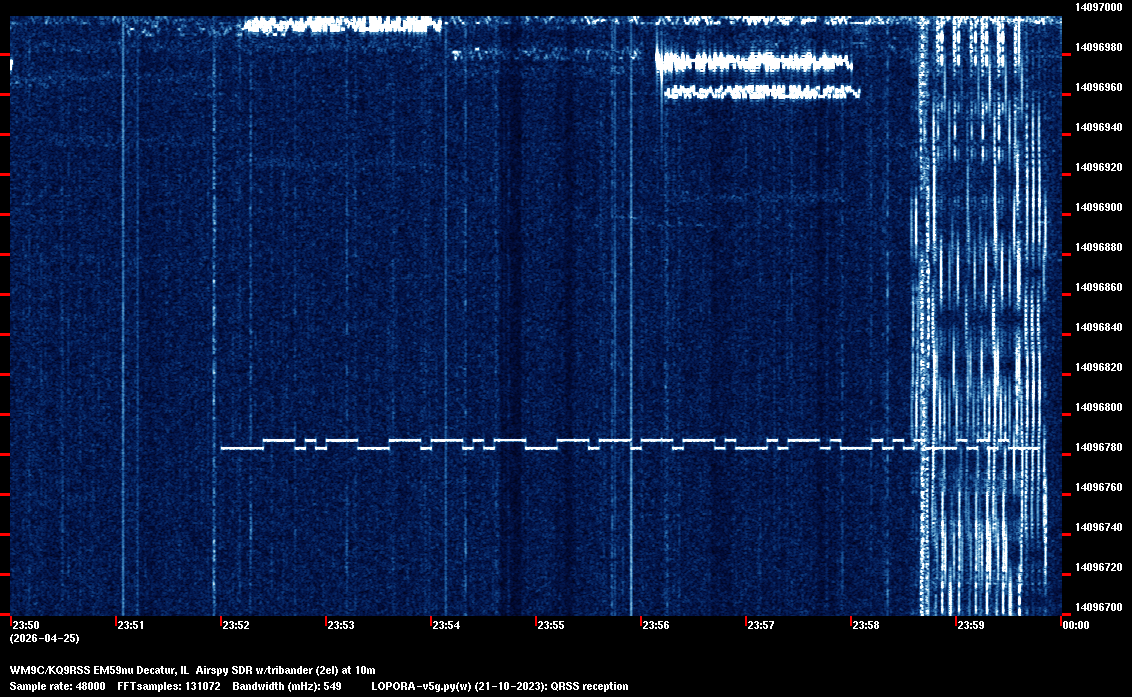
Task: Click the 23:50 time axis label
Action: tap(25, 625)
